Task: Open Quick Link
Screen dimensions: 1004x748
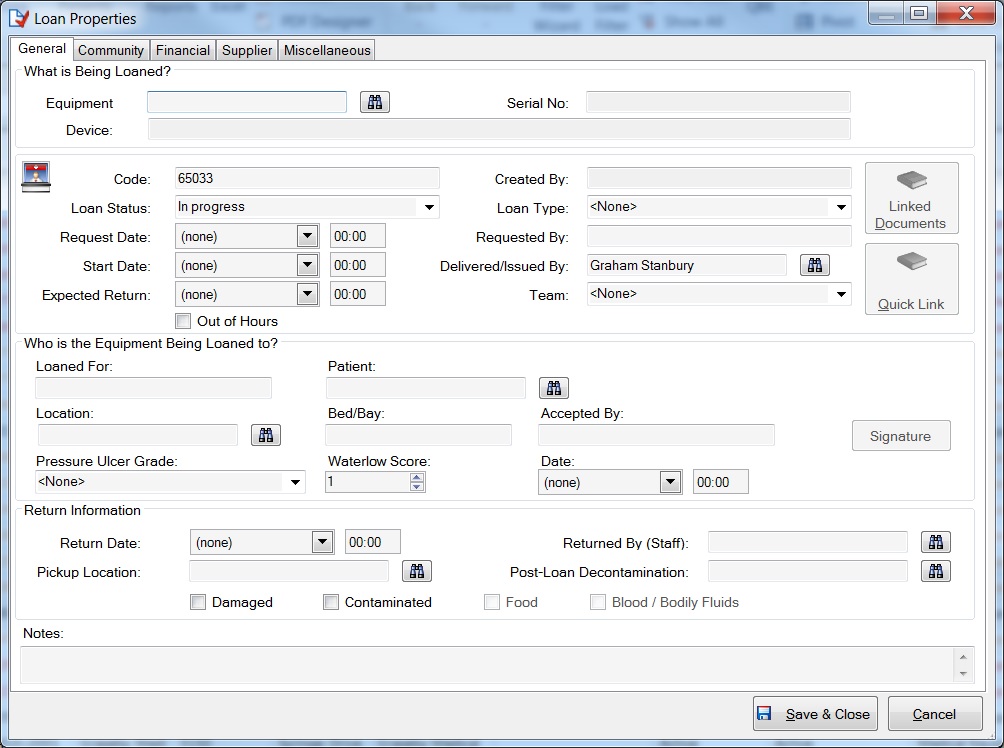Action: pyautogui.click(x=911, y=279)
